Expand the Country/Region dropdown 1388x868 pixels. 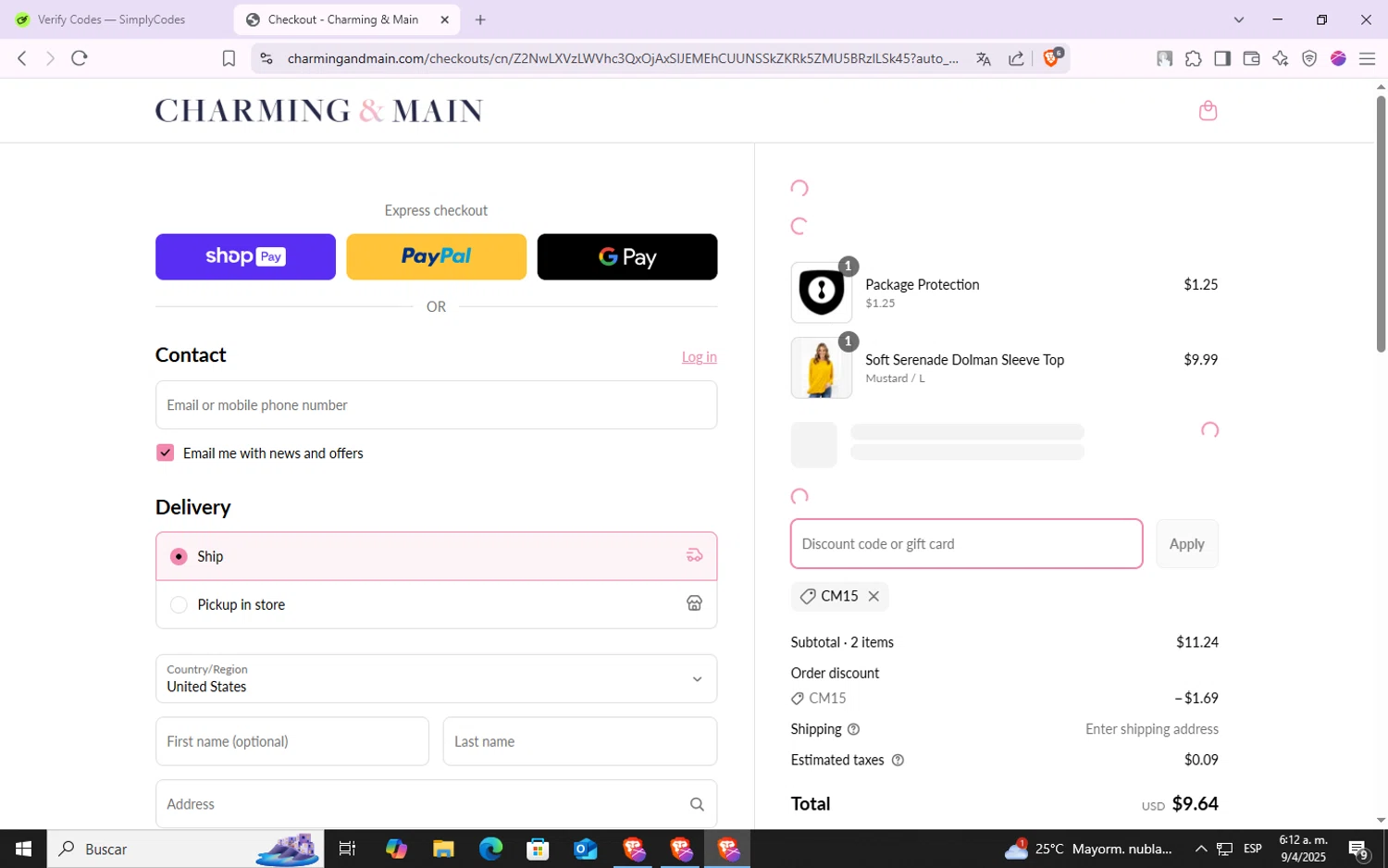[436, 678]
